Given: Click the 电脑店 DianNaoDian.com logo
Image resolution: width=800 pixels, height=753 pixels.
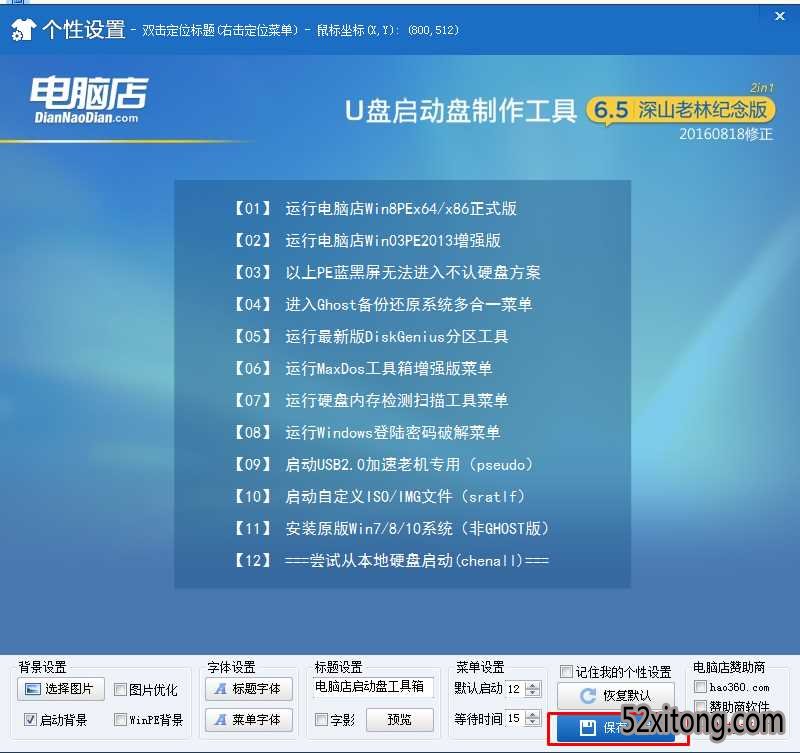Looking at the screenshot, I should pyautogui.click(x=88, y=100).
